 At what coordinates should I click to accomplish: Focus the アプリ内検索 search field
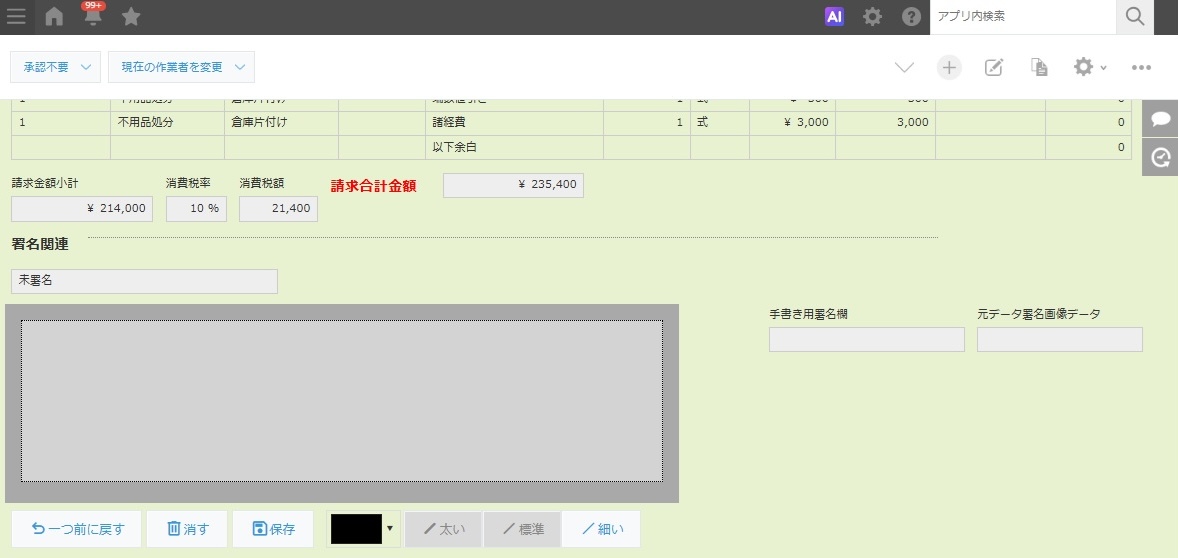click(1022, 17)
